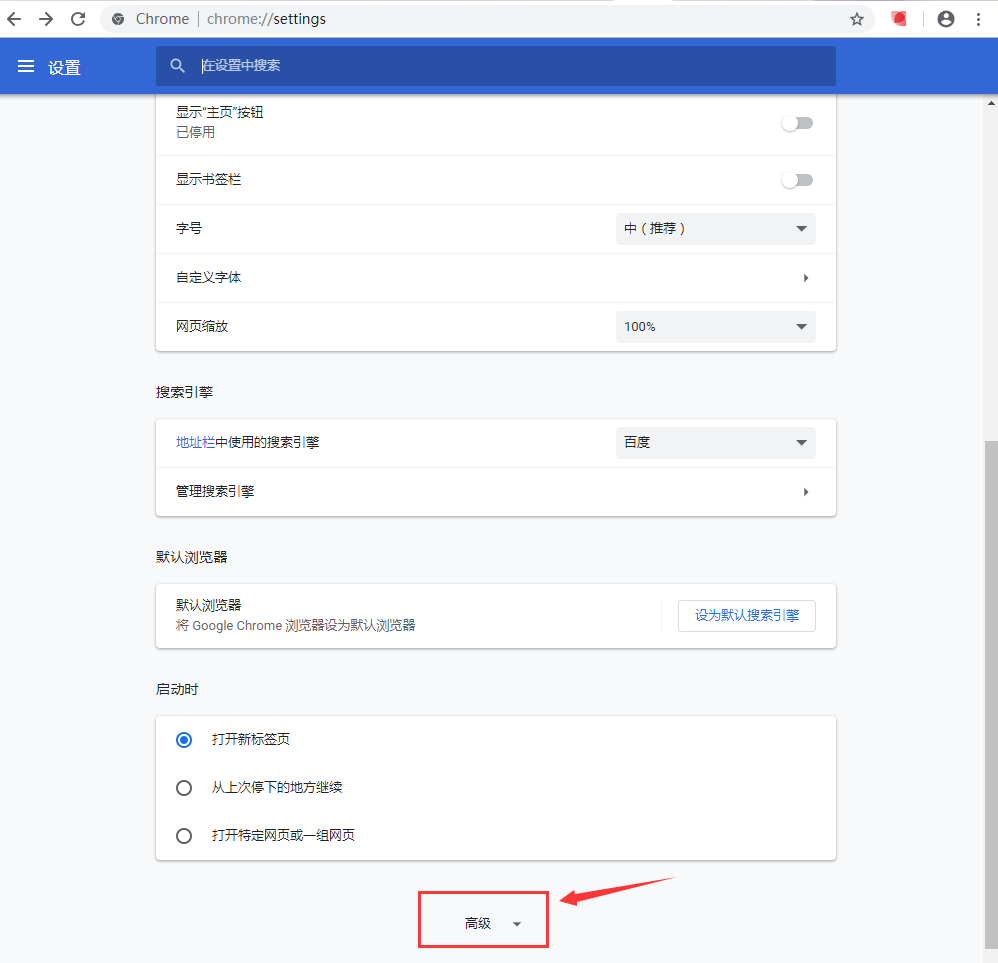Click the 设为默认搜索引擎 button
The image size is (998, 963).
(747, 616)
